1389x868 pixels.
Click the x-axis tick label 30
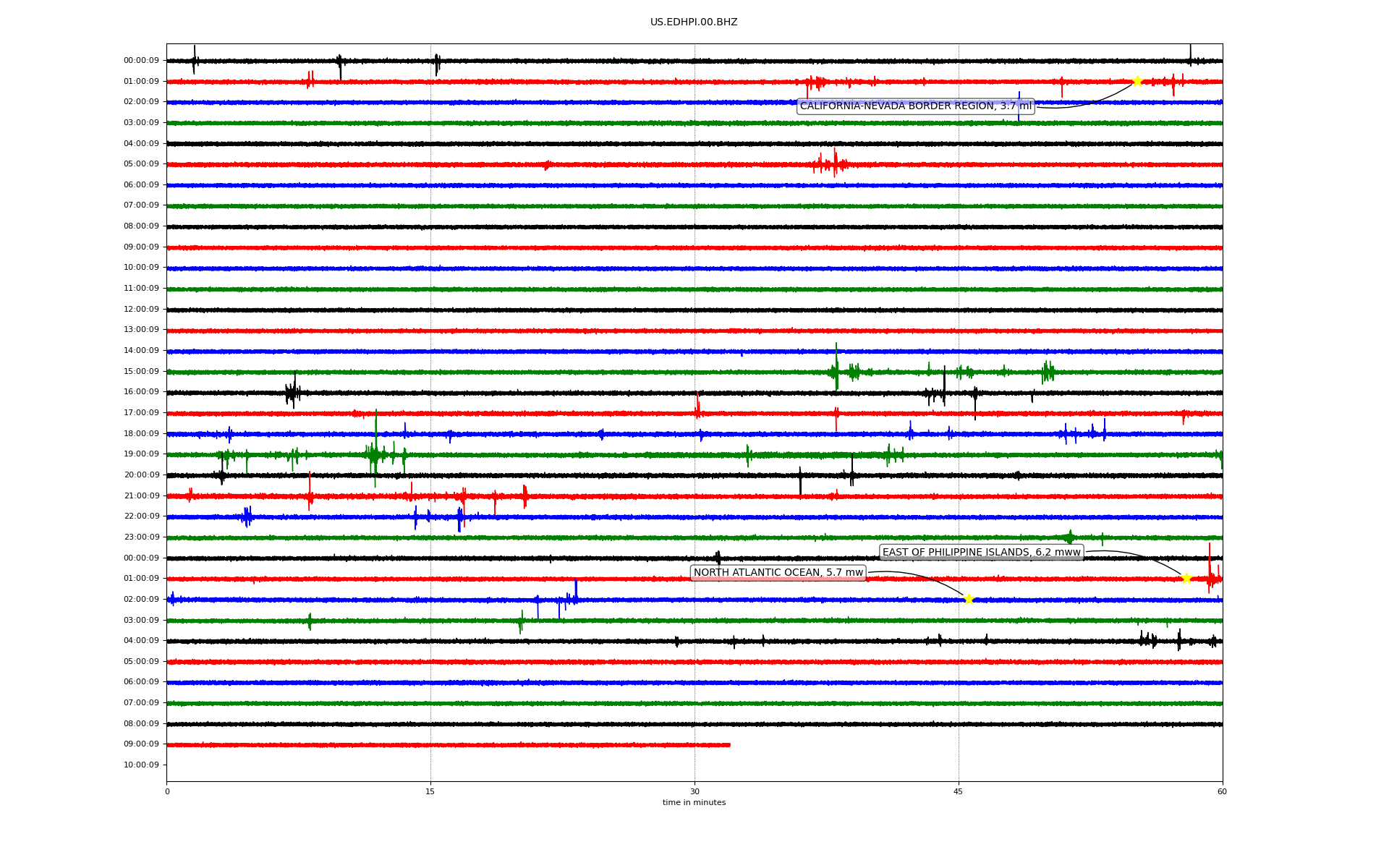point(694,791)
